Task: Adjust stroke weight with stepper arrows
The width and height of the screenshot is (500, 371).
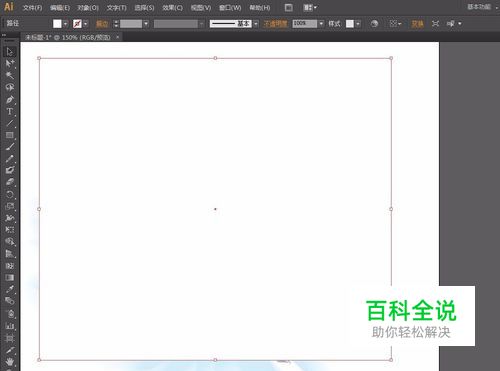Action: pyautogui.click(x=116, y=24)
